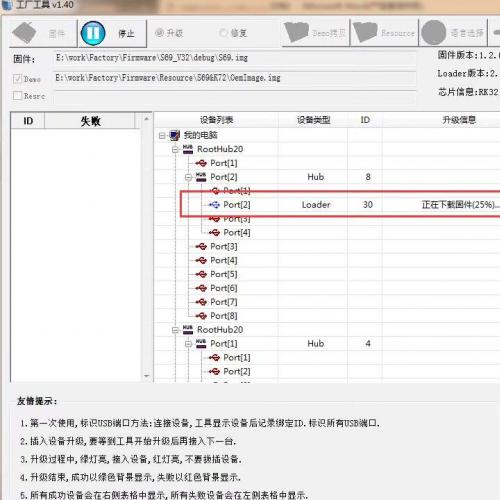Image resolution: width=500 pixels, height=500 pixels.
Task: Collapse the 我的电脑 tree node
Action: pyautogui.click(x=162, y=135)
